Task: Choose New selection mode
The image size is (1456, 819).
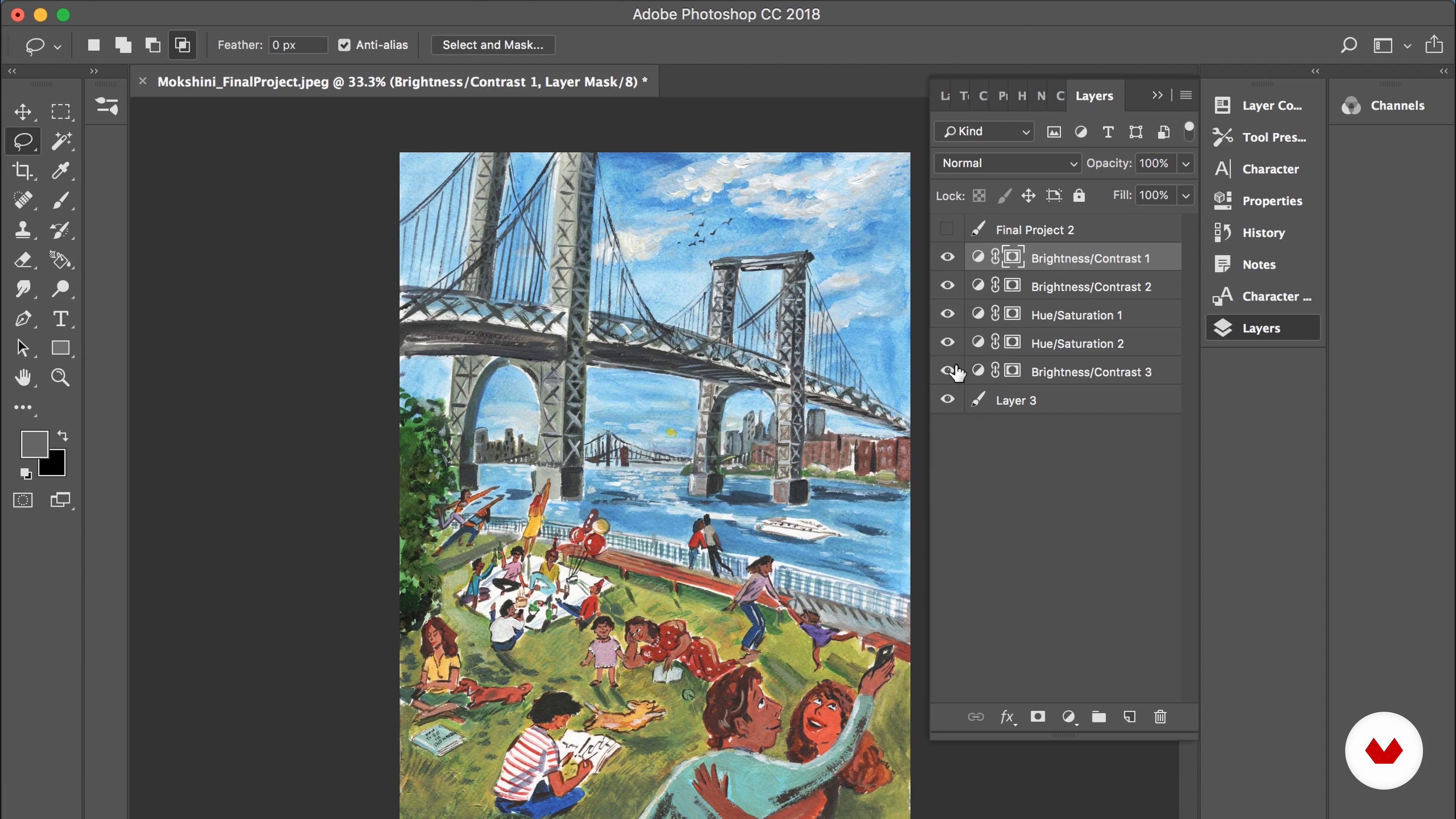Action: click(94, 45)
